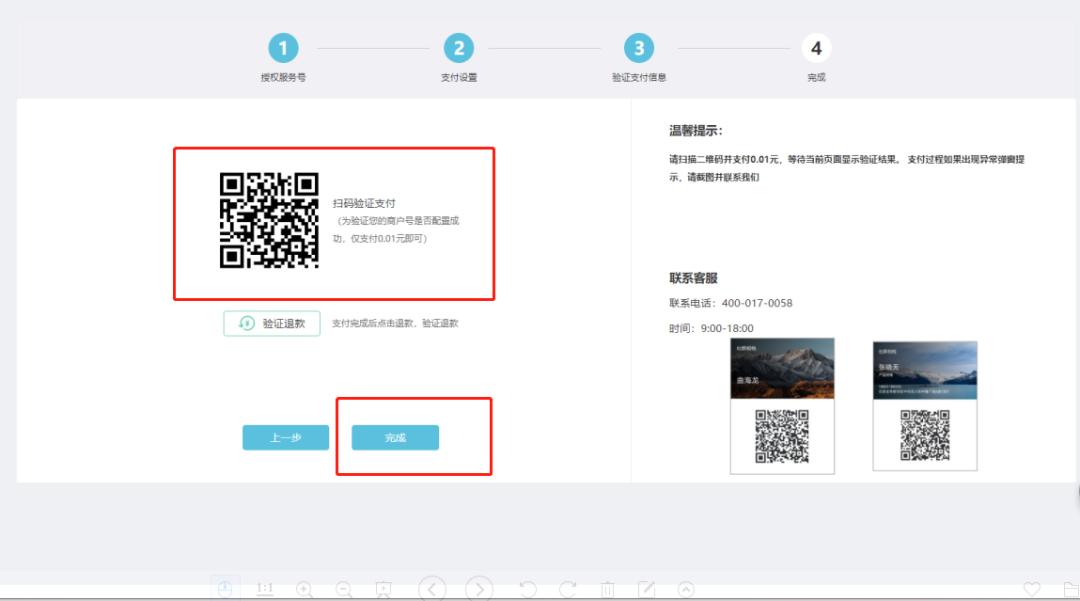Image resolution: width=1080 pixels, height=601 pixels.
Task: Expand the more options up-arrow icon
Action: (686, 589)
